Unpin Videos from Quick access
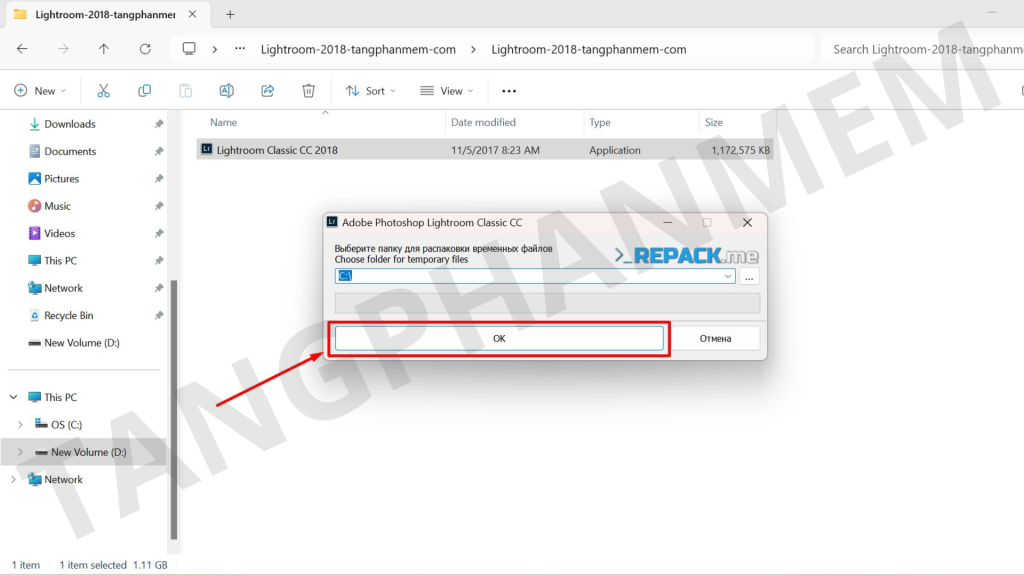Image resolution: width=1024 pixels, height=576 pixels. click(159, 233)
